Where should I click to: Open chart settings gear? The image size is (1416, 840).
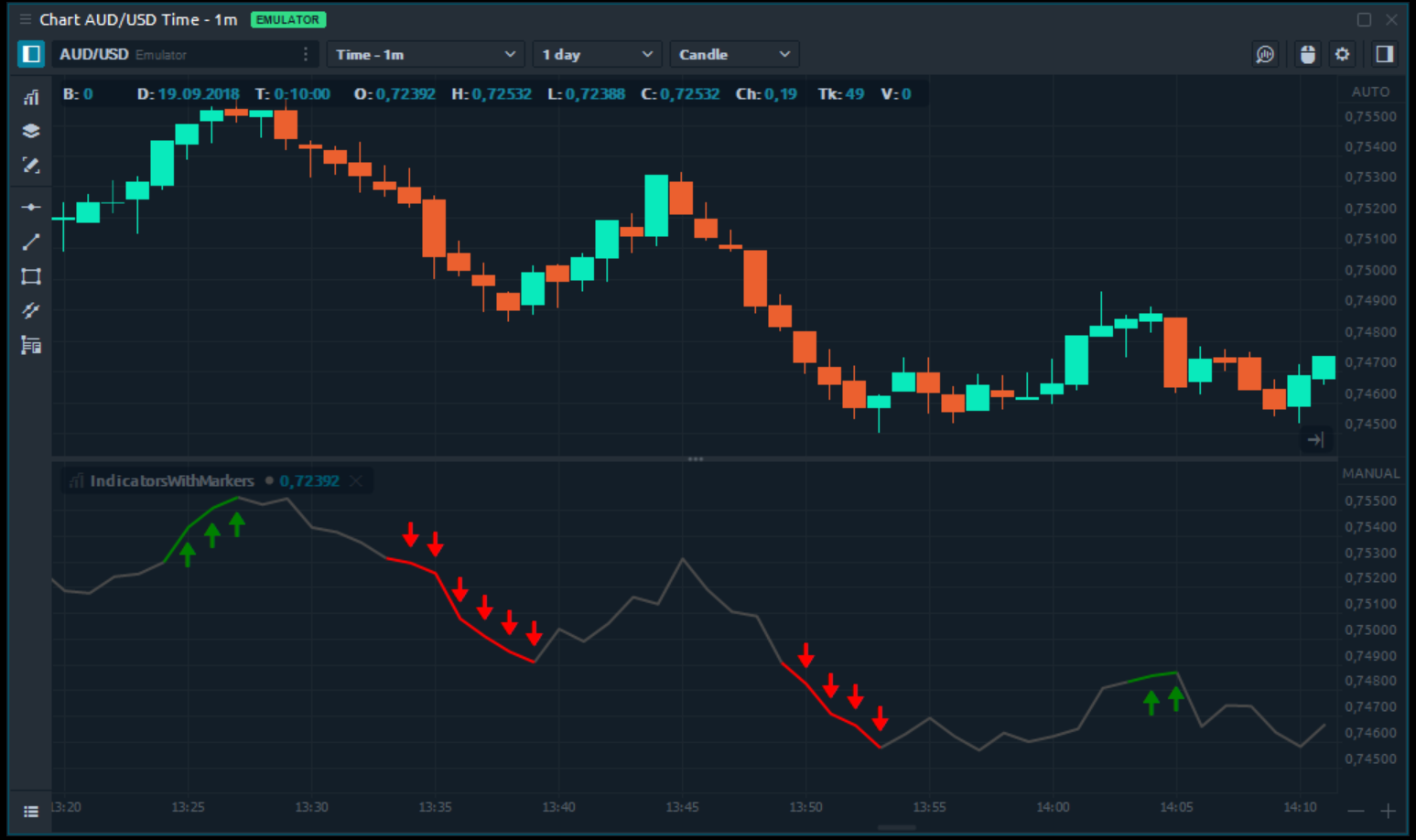pos(1342,55)
